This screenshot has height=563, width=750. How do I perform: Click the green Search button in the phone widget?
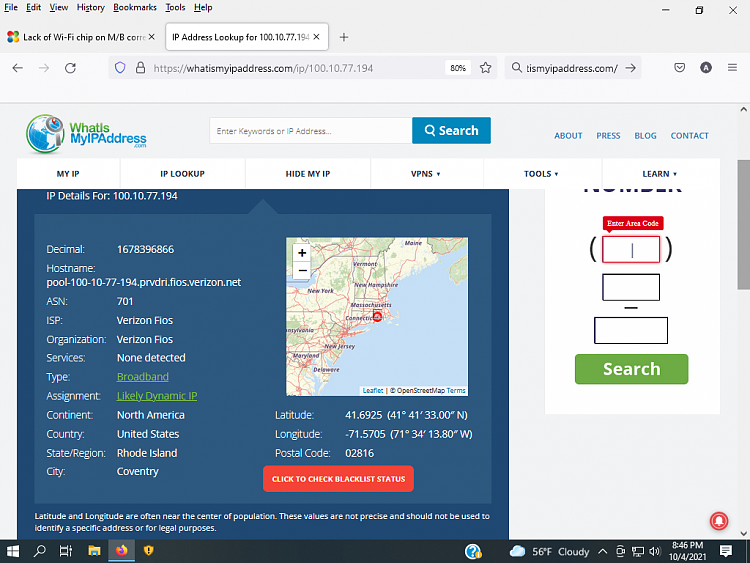tap(631, 369)
